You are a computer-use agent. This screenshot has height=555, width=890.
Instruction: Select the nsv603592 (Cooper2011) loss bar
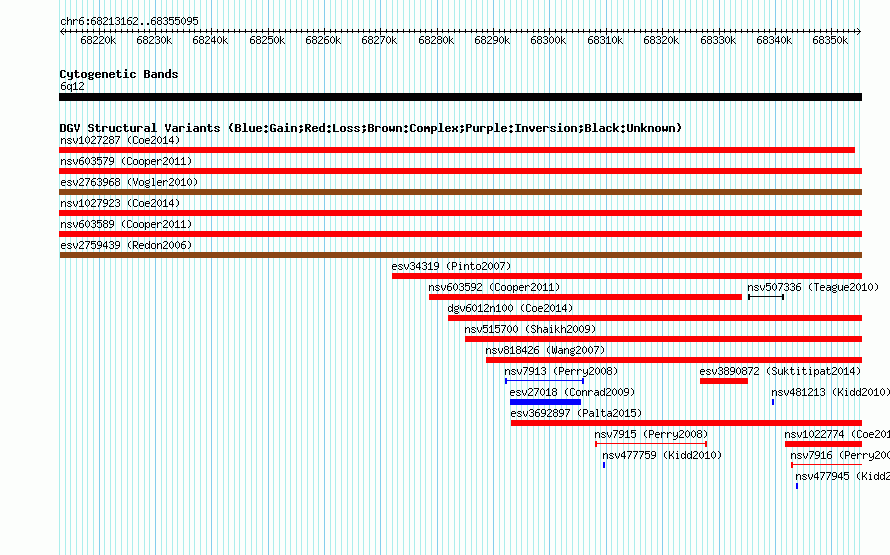585,297
